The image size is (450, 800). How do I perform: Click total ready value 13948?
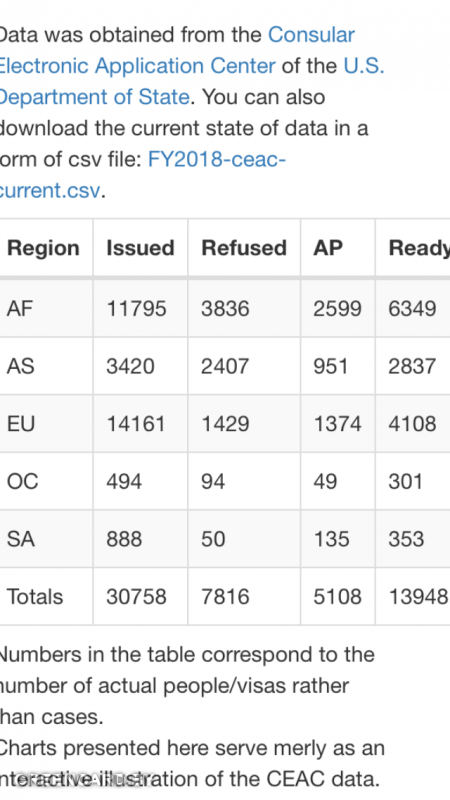click(418, 597)
